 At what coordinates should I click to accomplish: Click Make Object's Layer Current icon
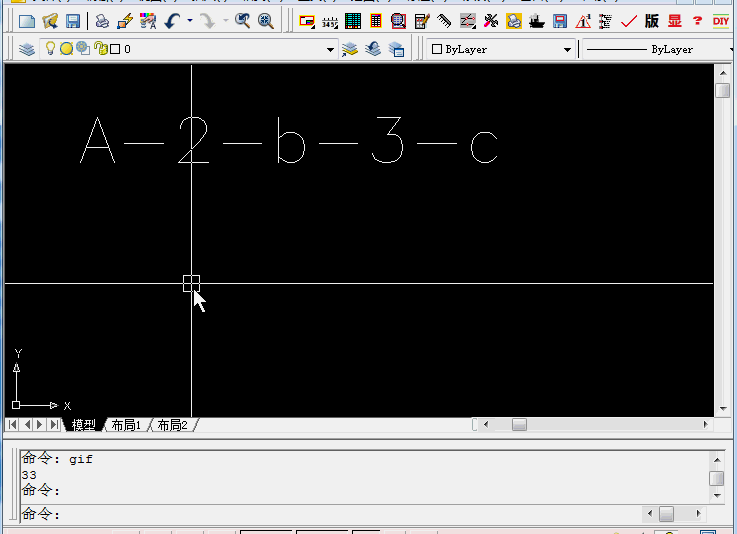click(350, 49)
